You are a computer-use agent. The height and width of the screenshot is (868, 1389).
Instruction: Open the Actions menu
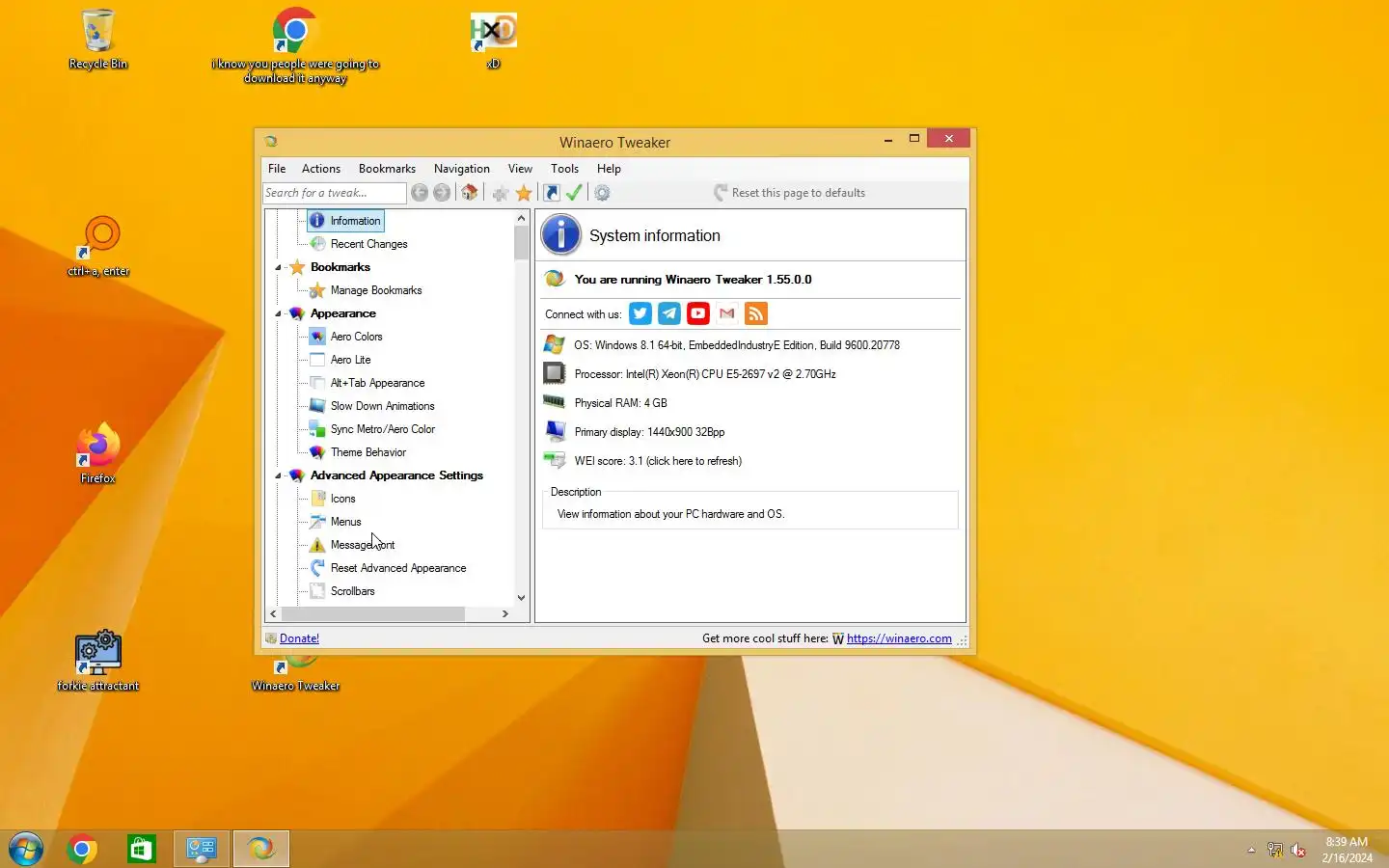click(321, 169)
